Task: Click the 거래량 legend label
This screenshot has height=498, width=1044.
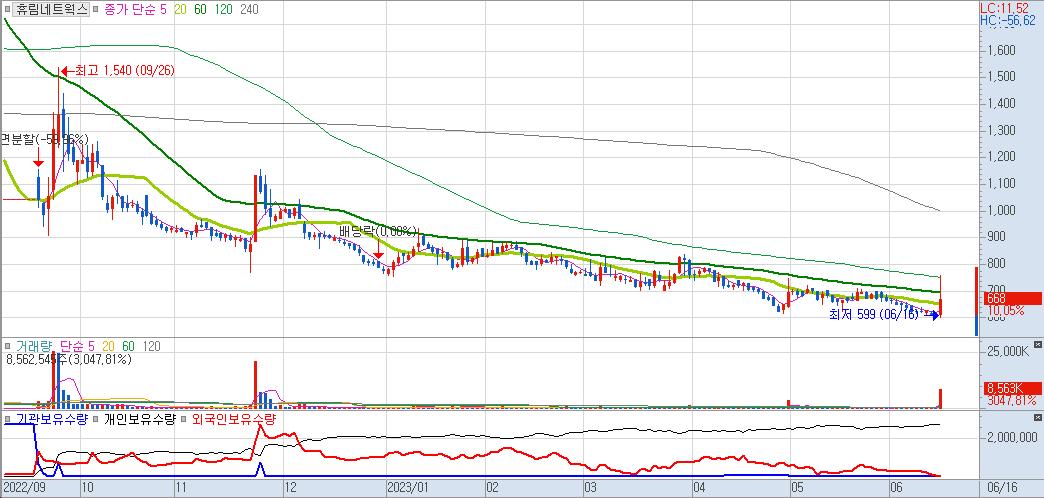Action: [33, 346]
